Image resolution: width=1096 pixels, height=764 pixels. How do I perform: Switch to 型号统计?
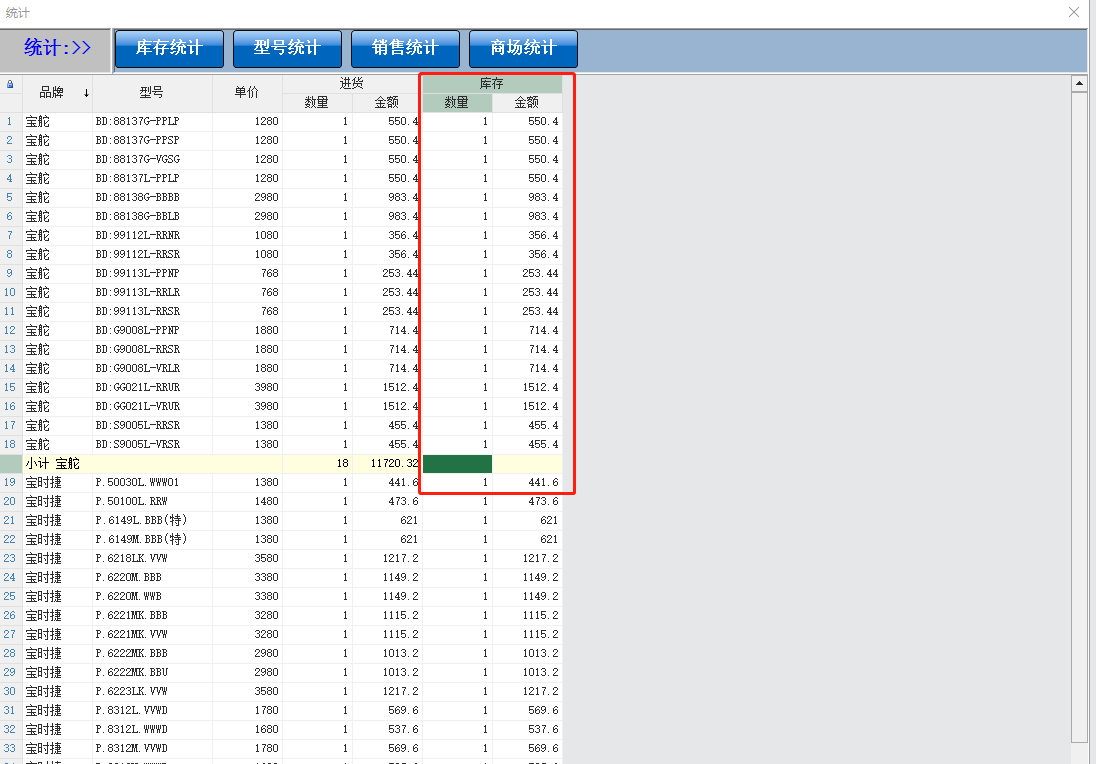(287, 48)
